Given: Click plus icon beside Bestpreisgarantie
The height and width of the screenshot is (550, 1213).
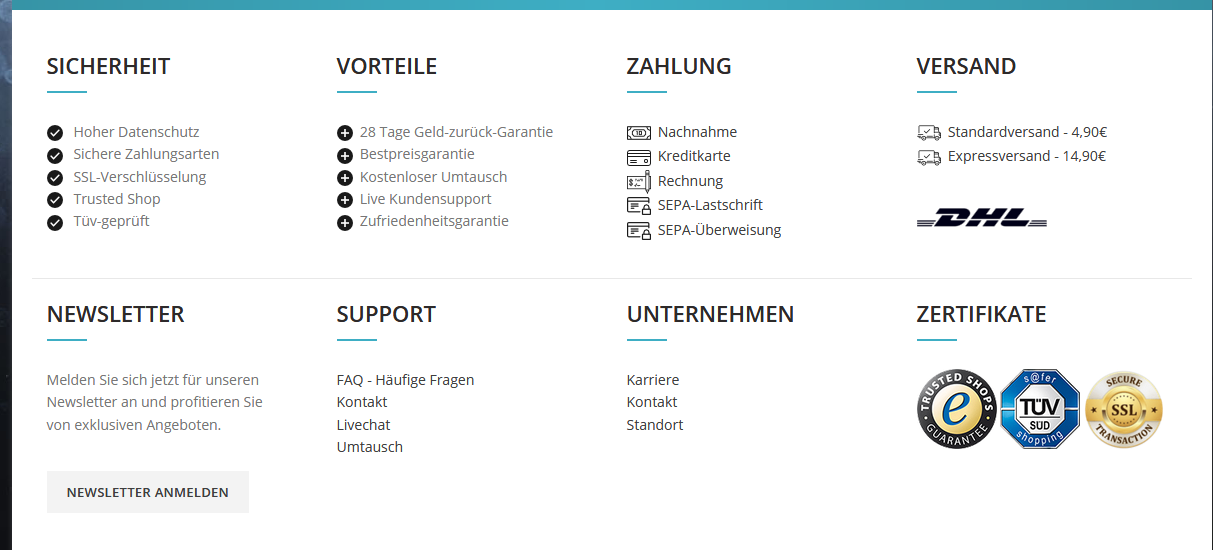Looking at the screenshot, I should 345,155.
